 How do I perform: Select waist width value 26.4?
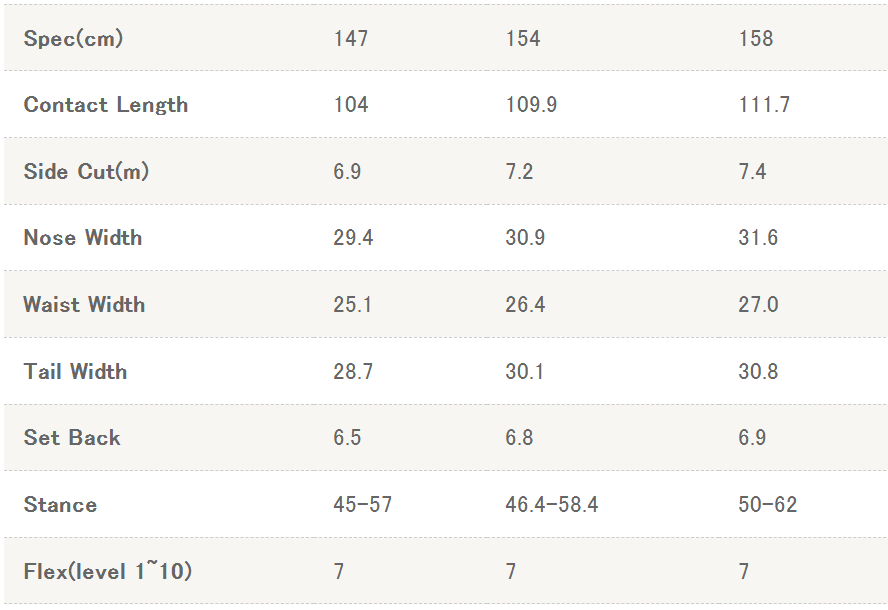[525, 305]
